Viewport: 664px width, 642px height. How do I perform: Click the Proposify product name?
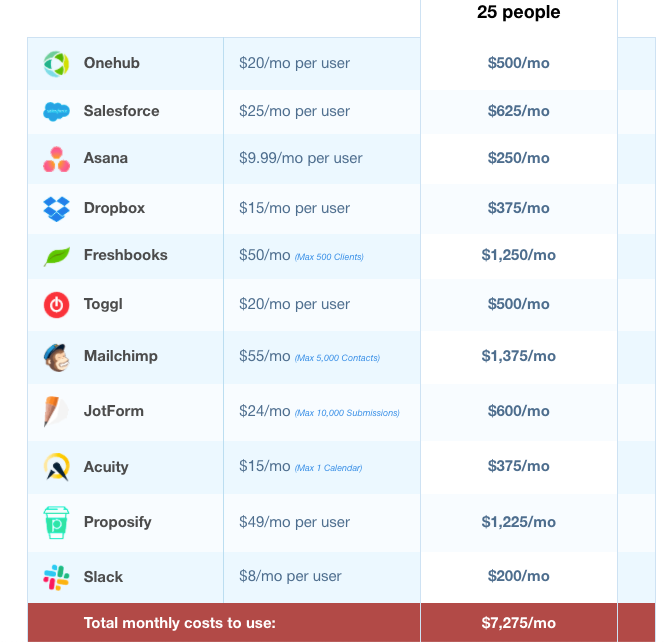coord(118,522)
